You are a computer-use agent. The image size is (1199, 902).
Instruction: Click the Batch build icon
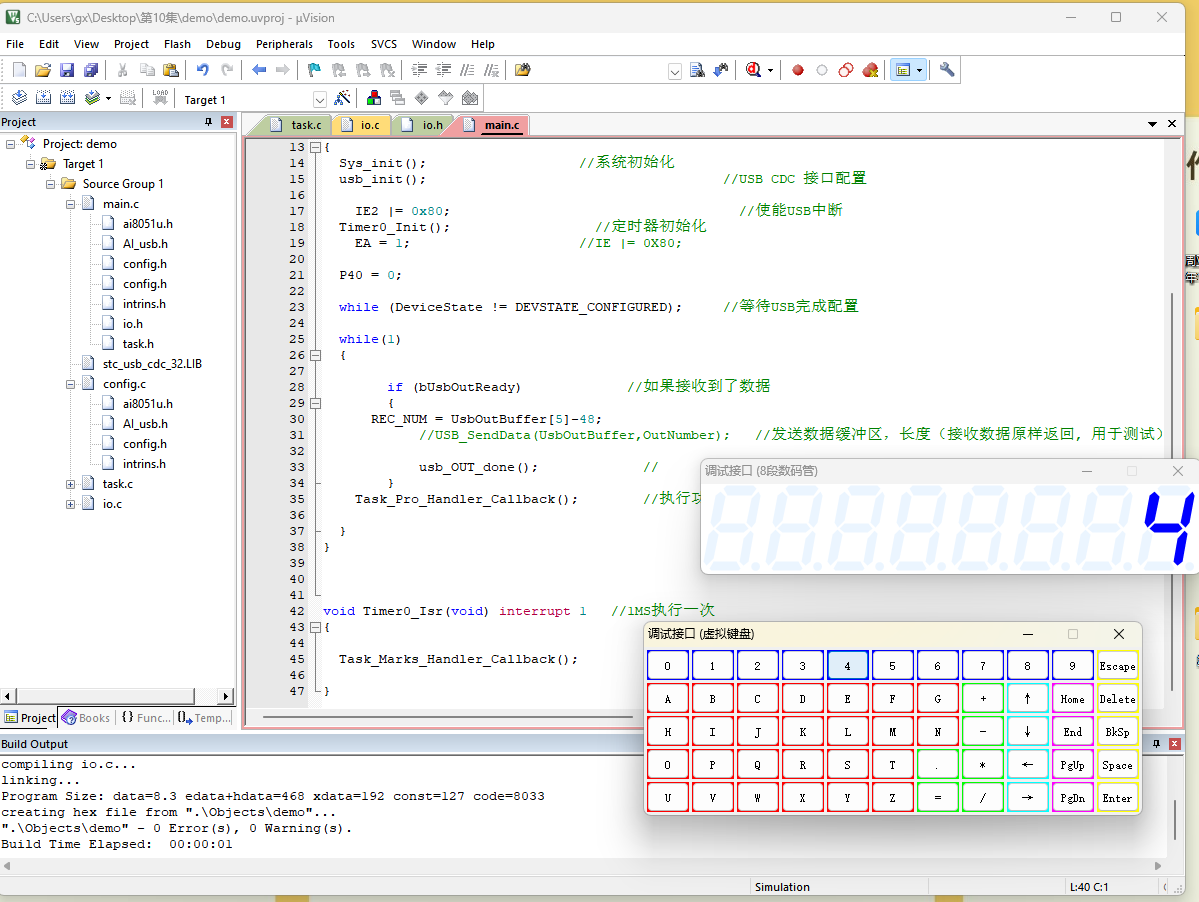(93, 98)
